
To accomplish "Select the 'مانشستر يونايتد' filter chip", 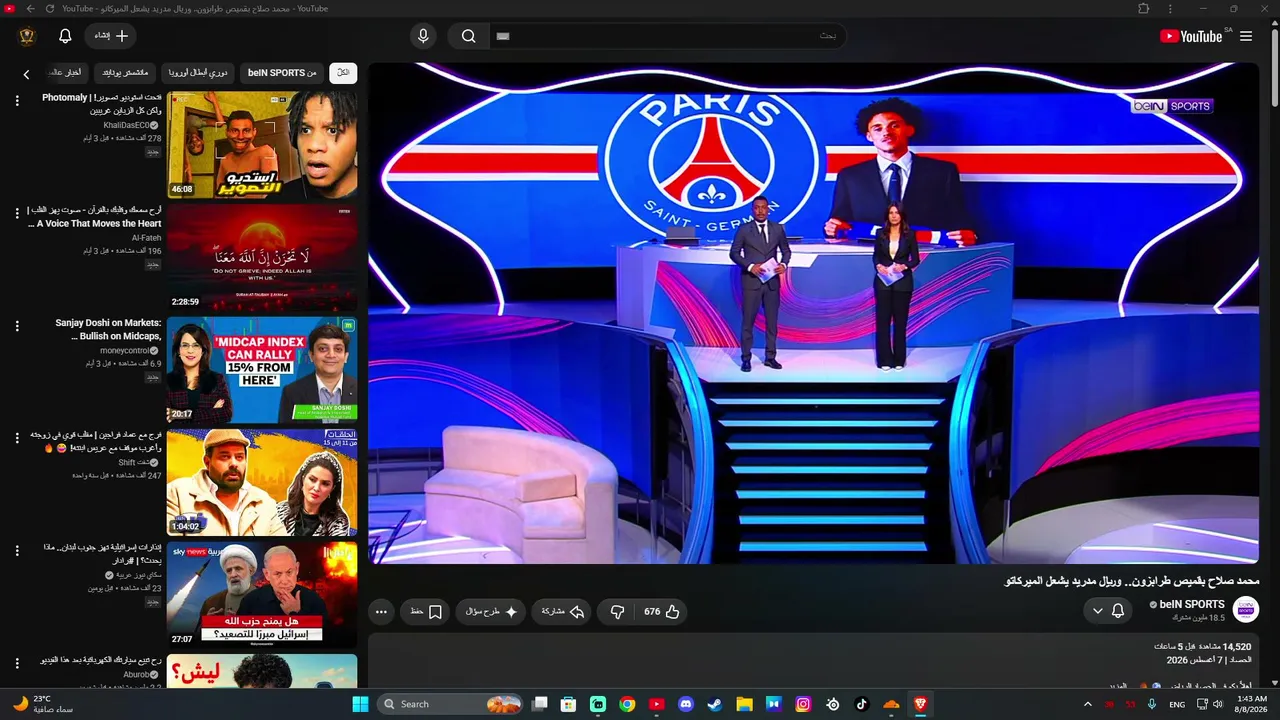I will click(x=125, y=72).
